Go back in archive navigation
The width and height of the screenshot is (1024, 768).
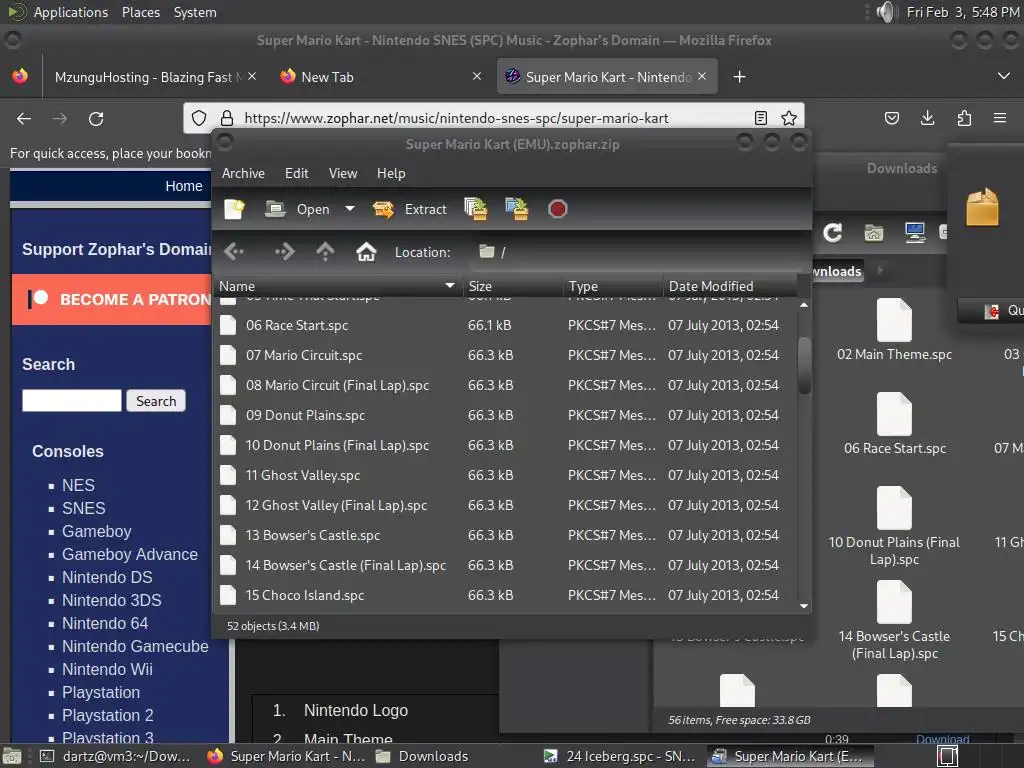click(x=234, y=251)
